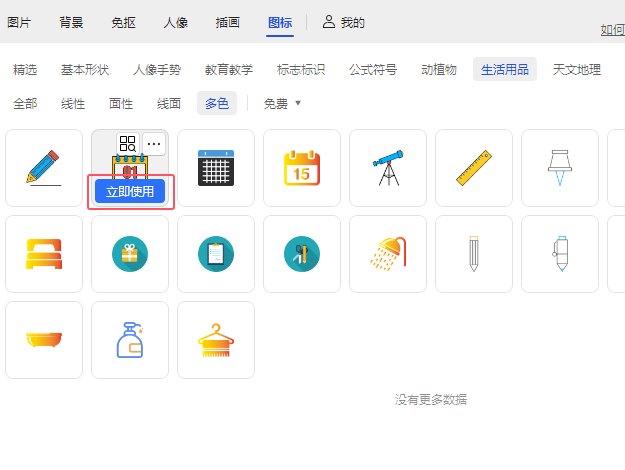Image resolution: width=625 pixels, height=470 pixels.
Task: Select the 标志标识 category
Action: pyautogui.click(x=301, y=70)
